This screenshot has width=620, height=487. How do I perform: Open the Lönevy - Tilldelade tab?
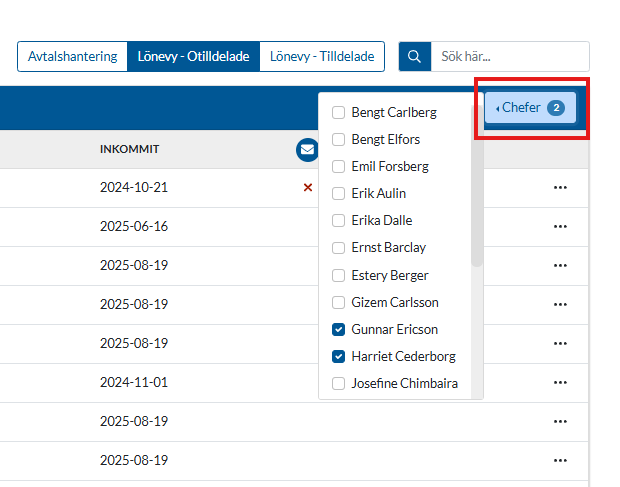[x=321, y=57]
